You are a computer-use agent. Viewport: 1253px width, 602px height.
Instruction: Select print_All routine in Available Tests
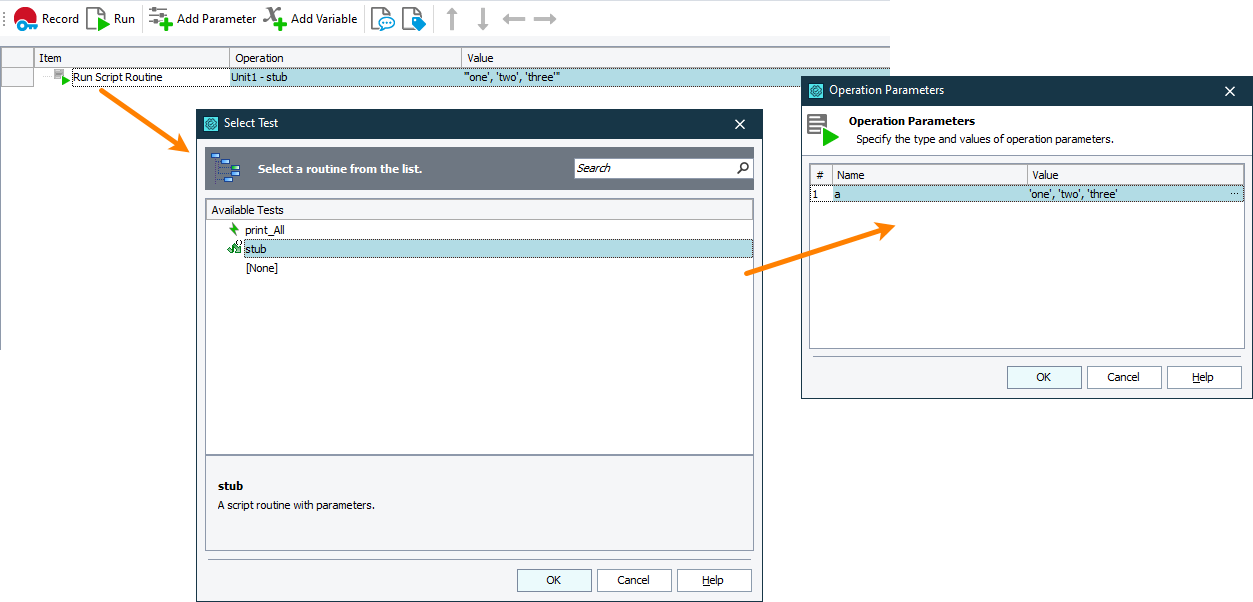point(264,230)
